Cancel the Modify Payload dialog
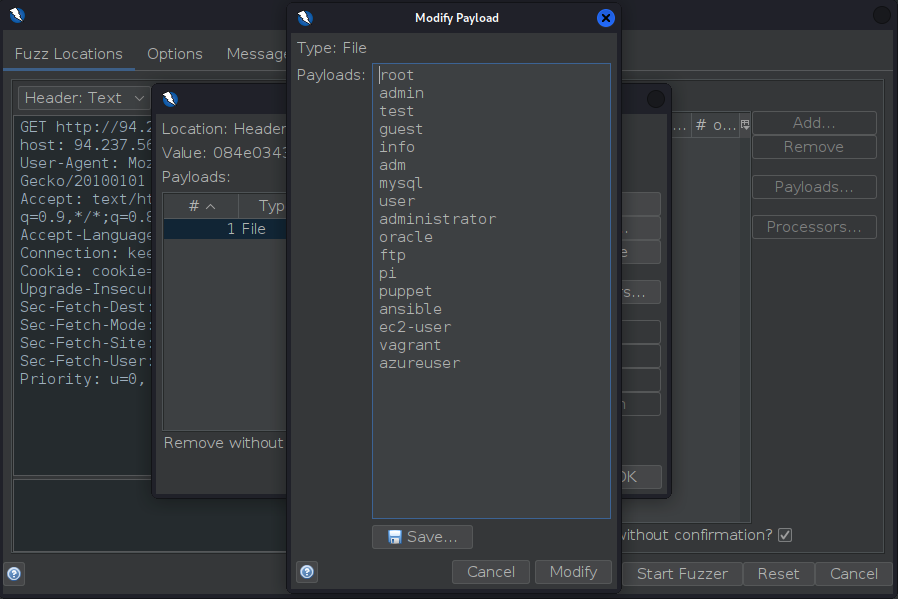Screen dimensions: 898x599 491,572
